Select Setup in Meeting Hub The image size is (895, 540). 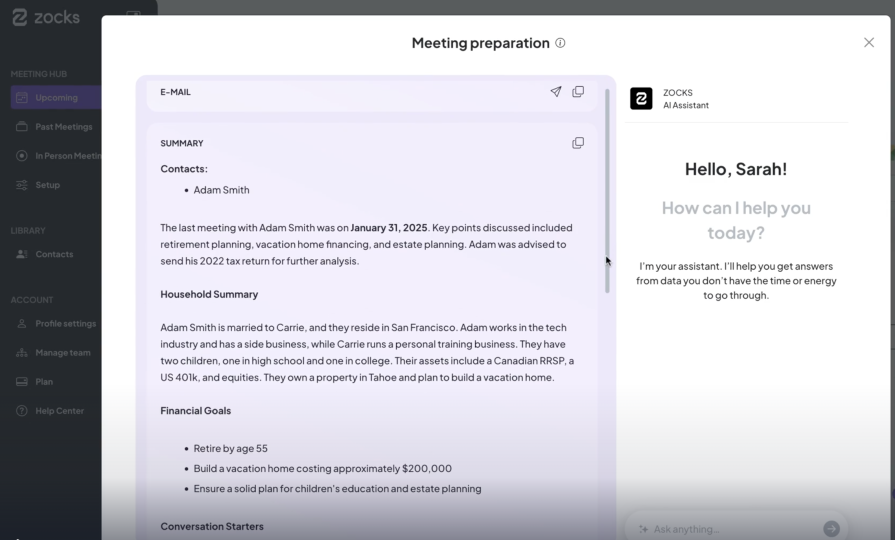tap(47, 185)
